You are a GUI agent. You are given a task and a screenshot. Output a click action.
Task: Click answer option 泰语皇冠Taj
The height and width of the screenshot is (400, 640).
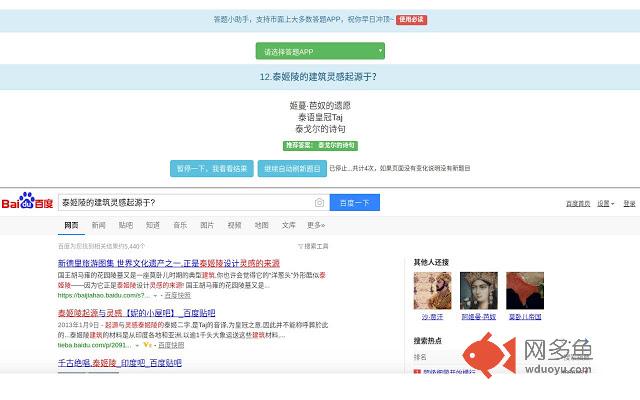click(320, 118)
